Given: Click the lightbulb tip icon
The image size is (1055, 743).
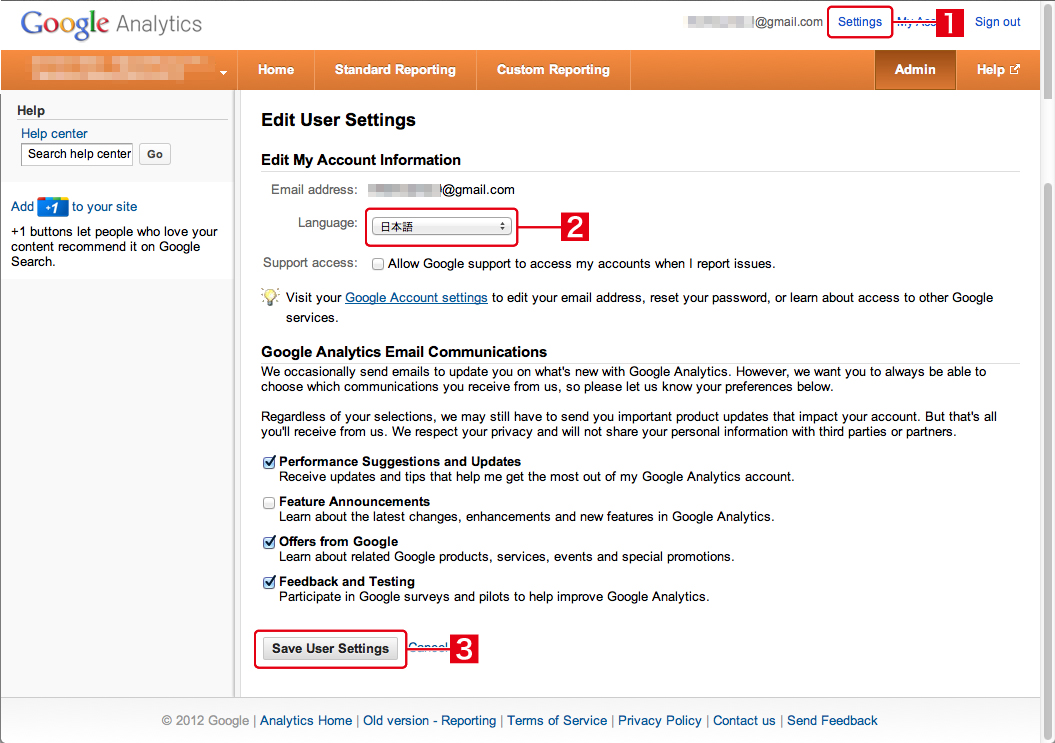Looking at the screenshot, I should (x=270, y=297).
